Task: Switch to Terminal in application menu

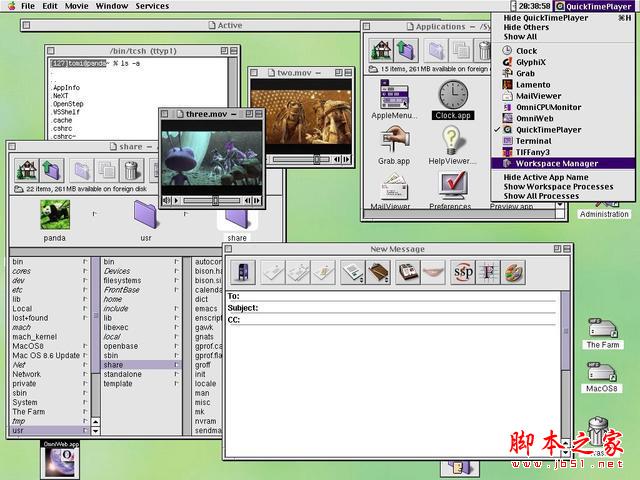Action: tap(563, 141)
